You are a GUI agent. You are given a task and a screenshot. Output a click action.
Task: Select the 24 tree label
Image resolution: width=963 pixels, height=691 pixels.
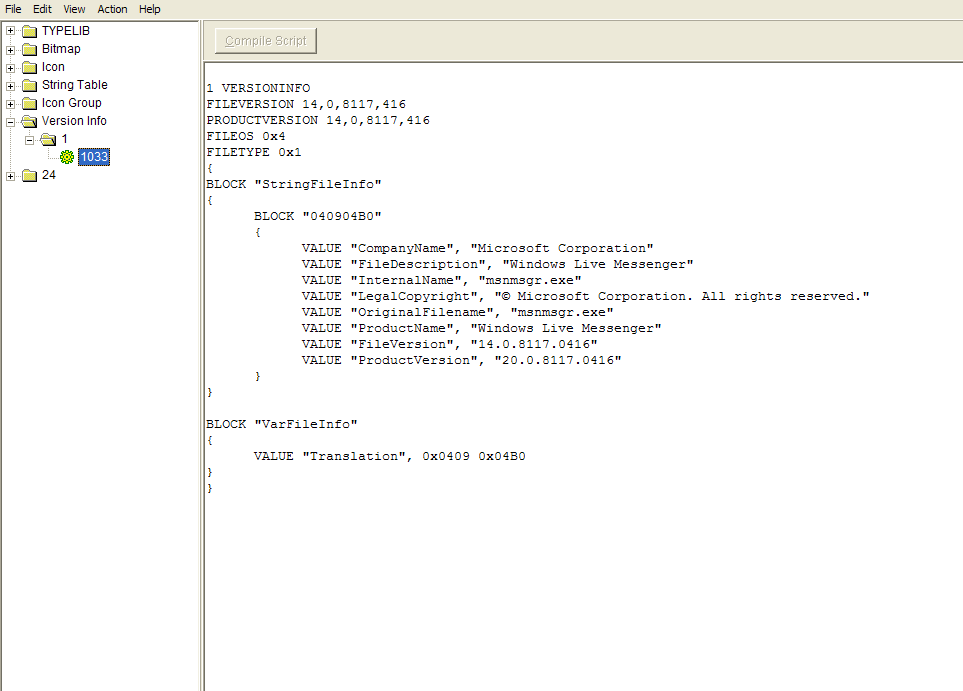49,175
